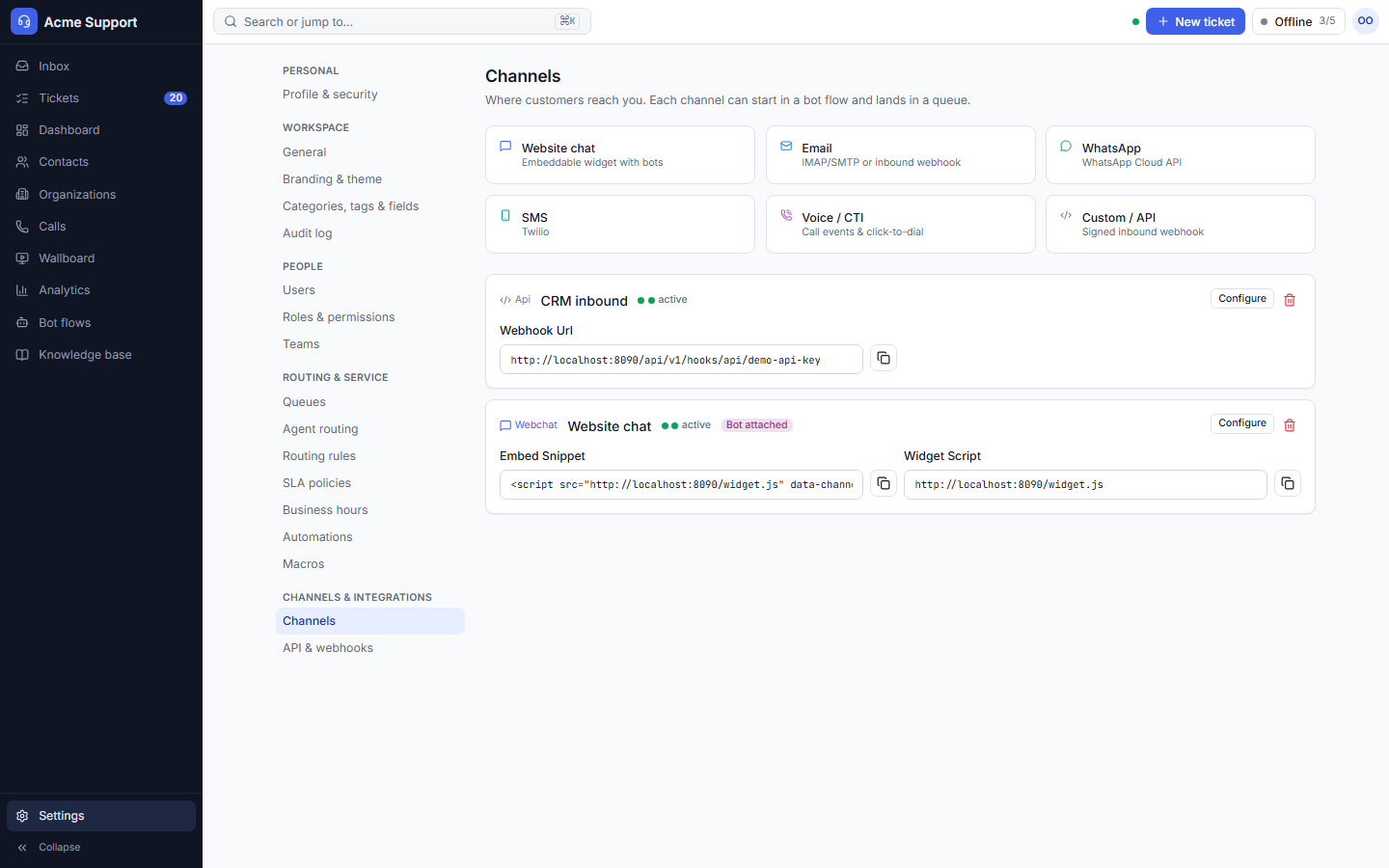Add an SMS Twilio channel card

620,224
